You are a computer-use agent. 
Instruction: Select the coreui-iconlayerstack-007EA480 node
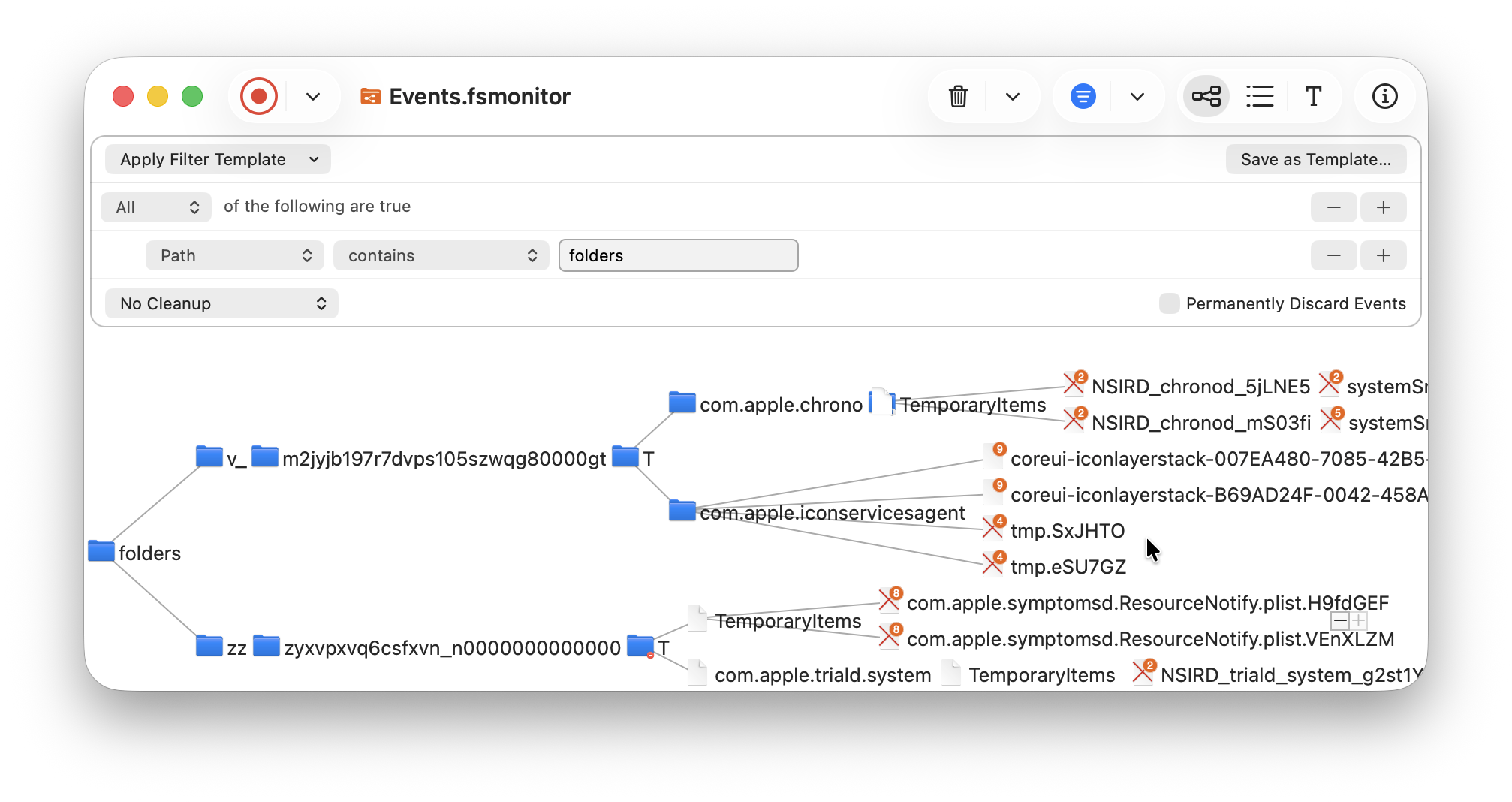coord(1205,458)
